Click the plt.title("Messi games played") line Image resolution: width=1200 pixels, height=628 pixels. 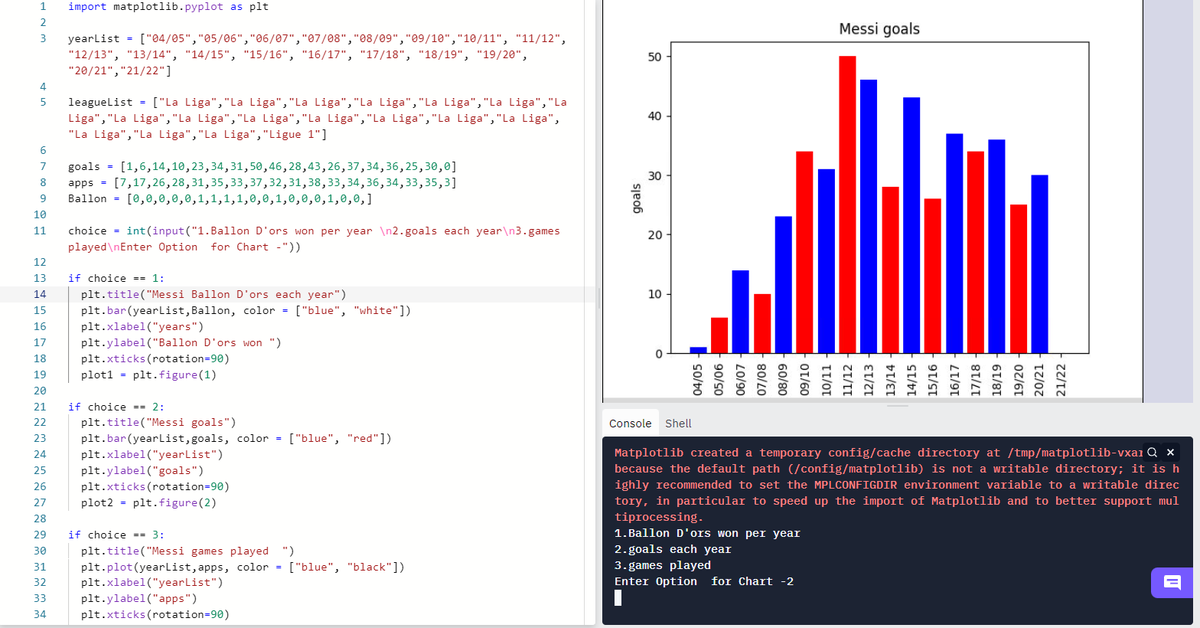pyautogui.click(x=185, y=551)
